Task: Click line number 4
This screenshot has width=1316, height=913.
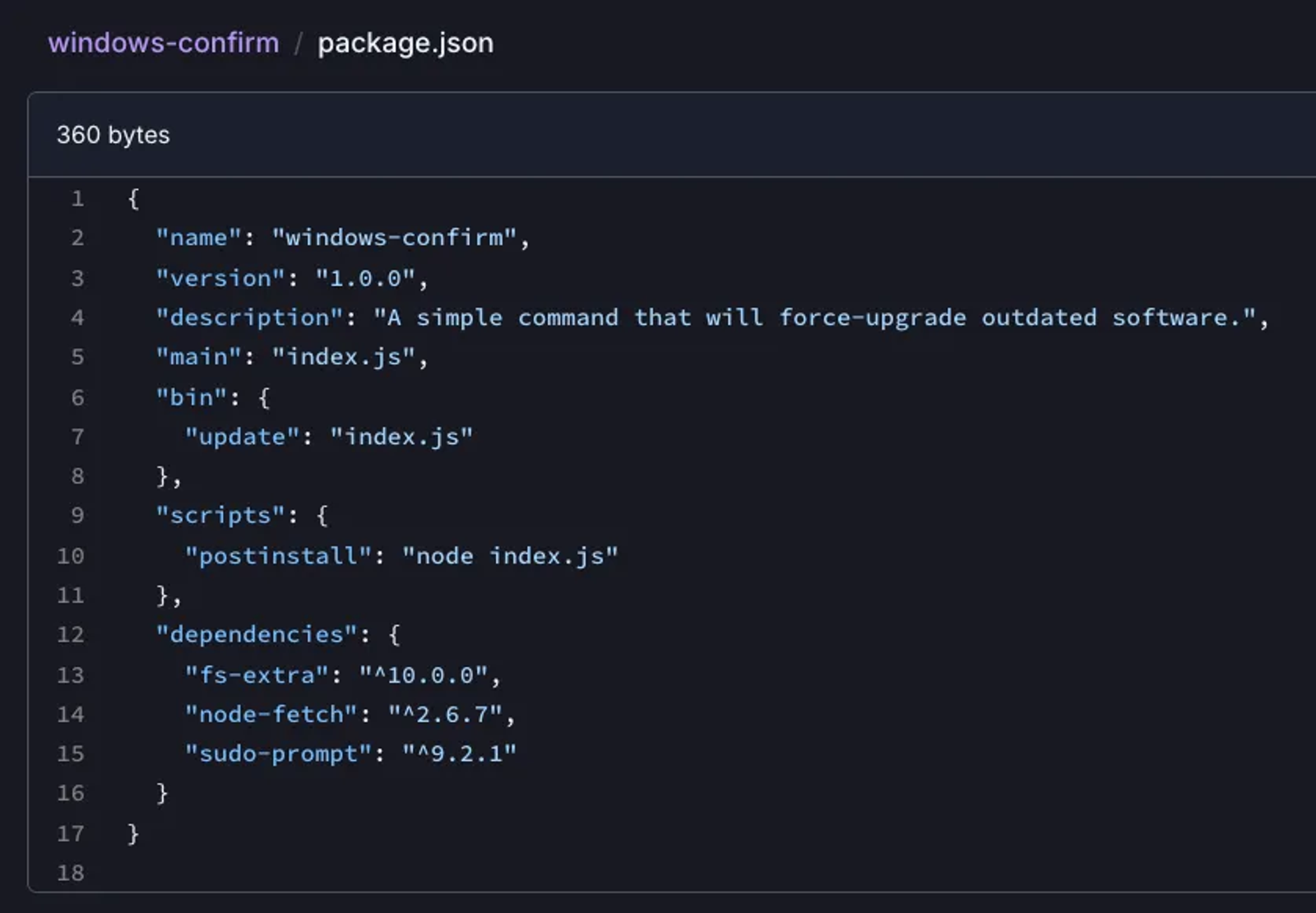Action: coord(77,317)
